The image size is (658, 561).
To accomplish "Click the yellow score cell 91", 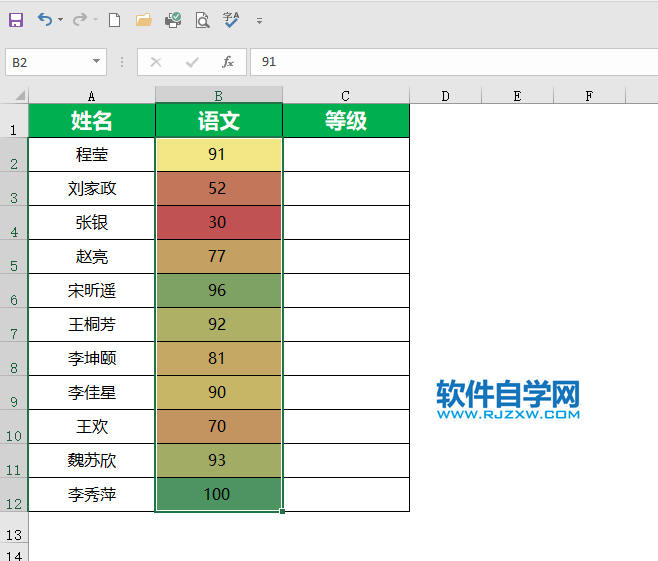I will click(x=219, y=154).
